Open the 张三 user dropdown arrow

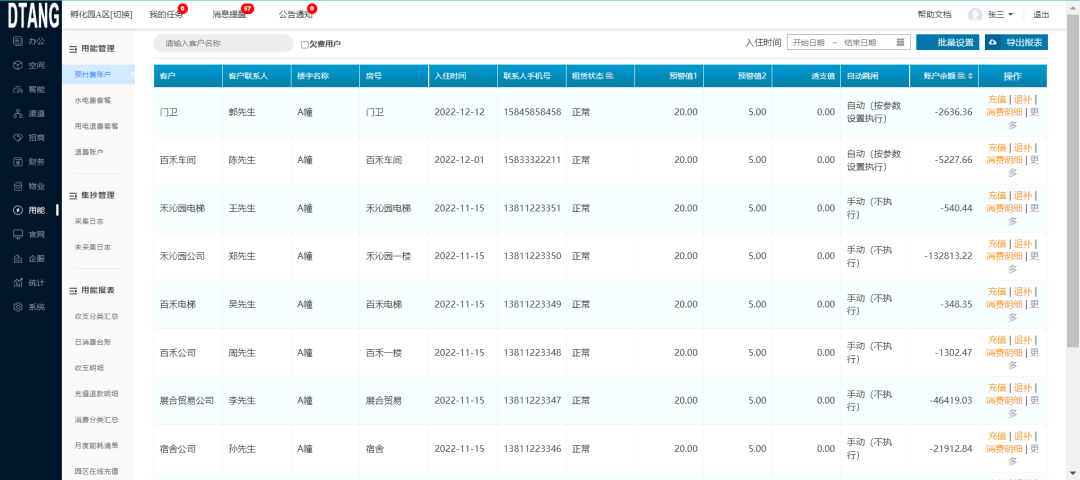[x=1010, y=14]
